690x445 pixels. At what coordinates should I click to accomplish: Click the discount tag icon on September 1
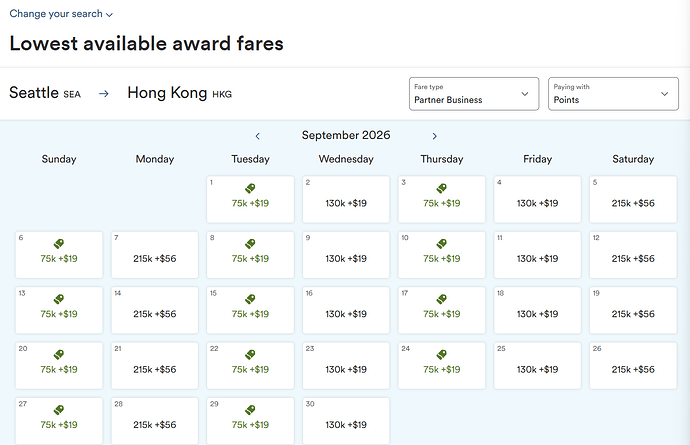(x=250, y=188)
